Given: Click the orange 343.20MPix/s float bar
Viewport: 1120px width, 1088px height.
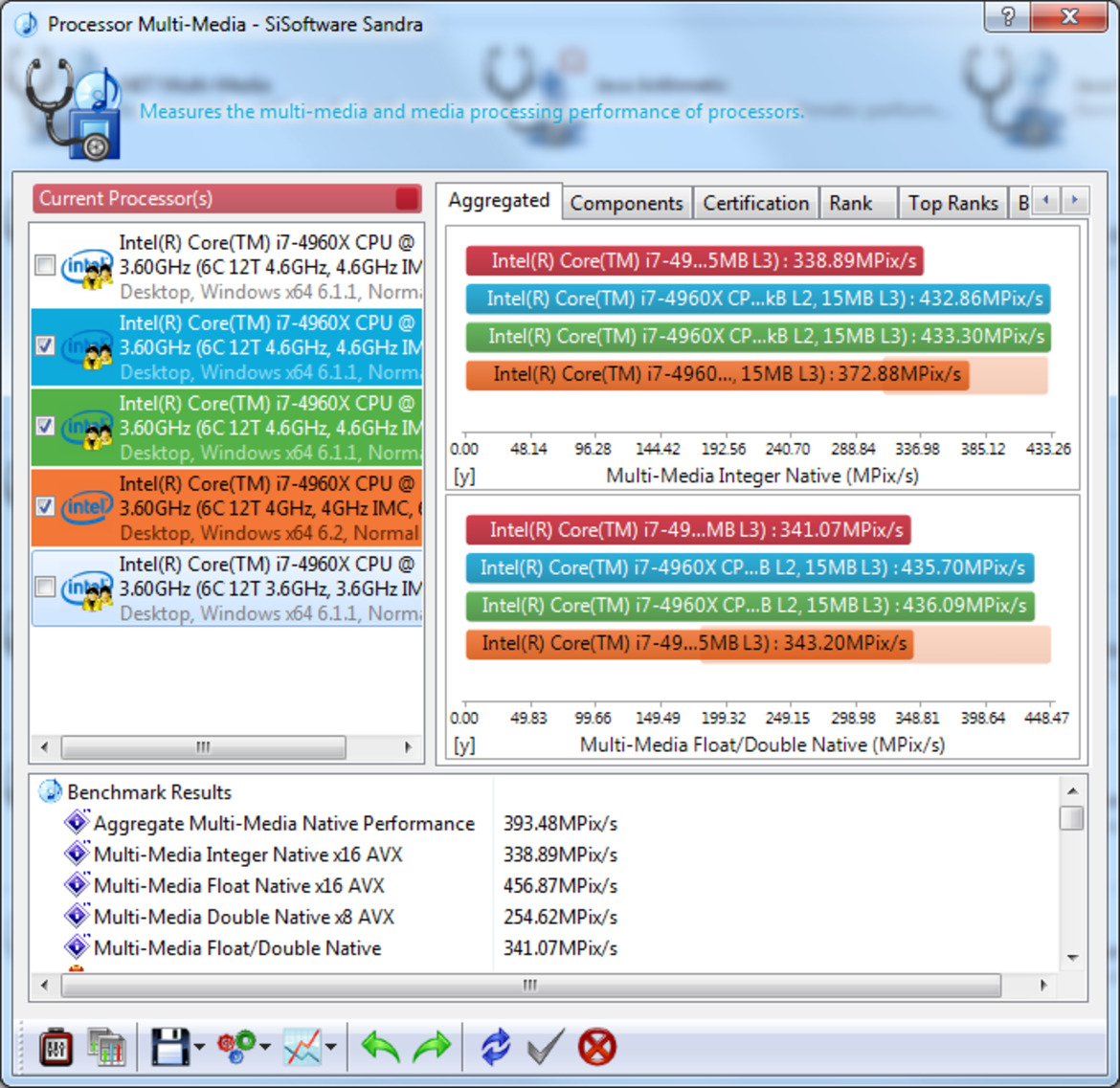Looking at the screenshot, I should pyautogui.click(x=689, y=643).
